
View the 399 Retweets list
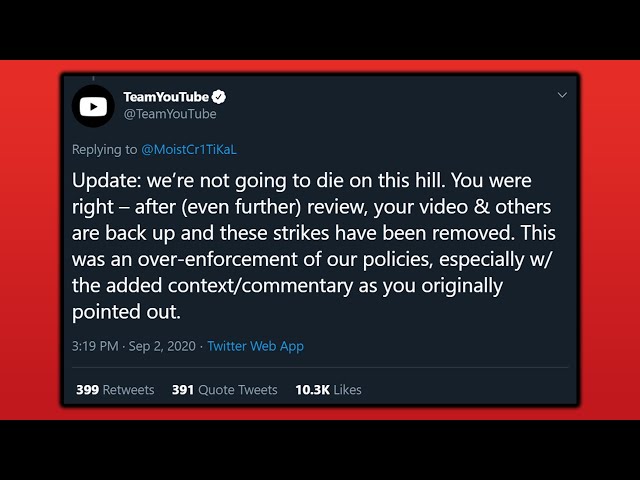click(x=115, y=390)
